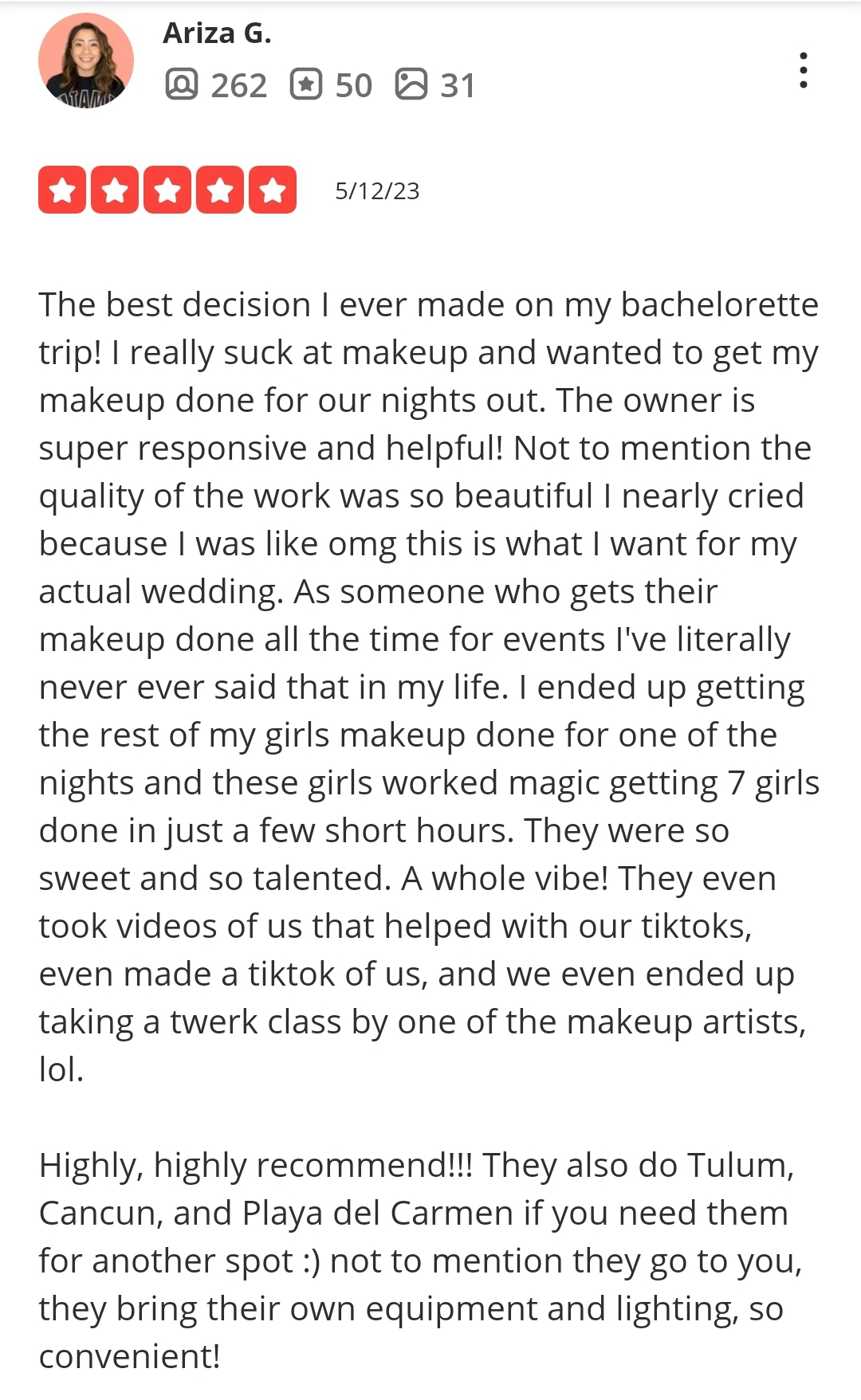Click the first red rating star
The height and width of the screenshot is (1400, 861).
[x=62, y=190]
